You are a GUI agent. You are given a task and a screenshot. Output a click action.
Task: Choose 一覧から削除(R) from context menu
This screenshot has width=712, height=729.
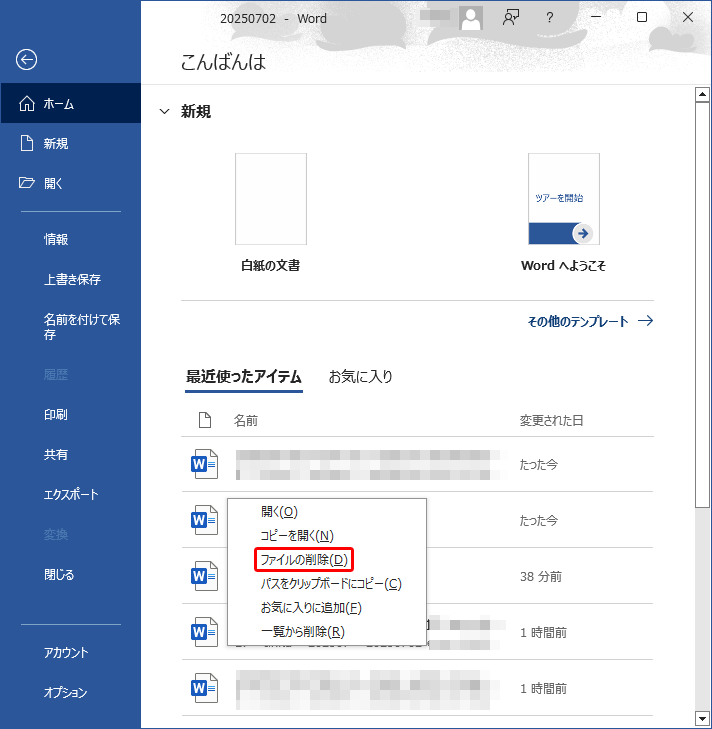(327, 631)
